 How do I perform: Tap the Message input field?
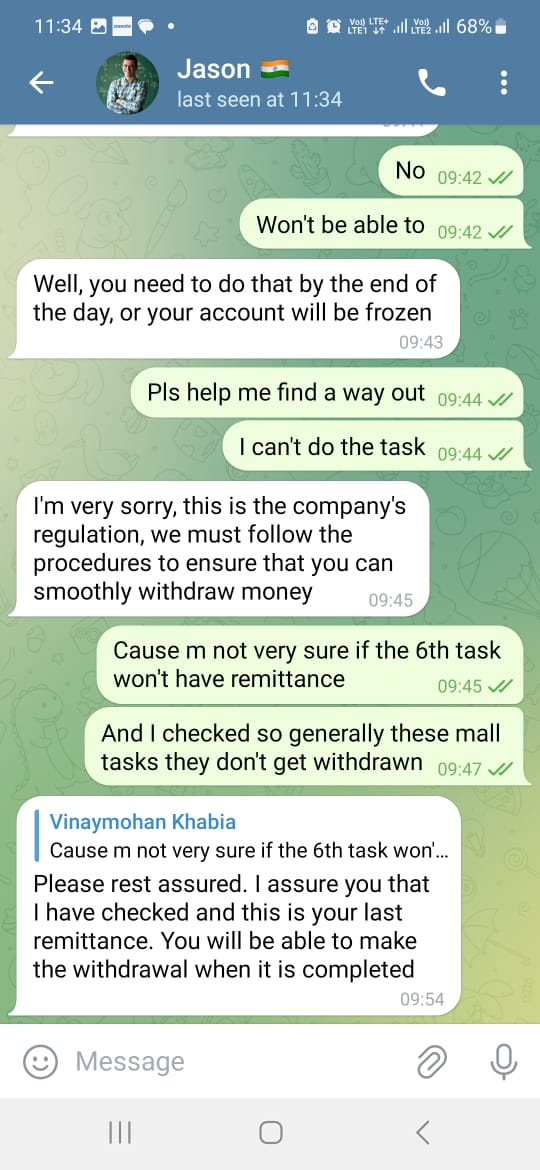point(239,1061)
